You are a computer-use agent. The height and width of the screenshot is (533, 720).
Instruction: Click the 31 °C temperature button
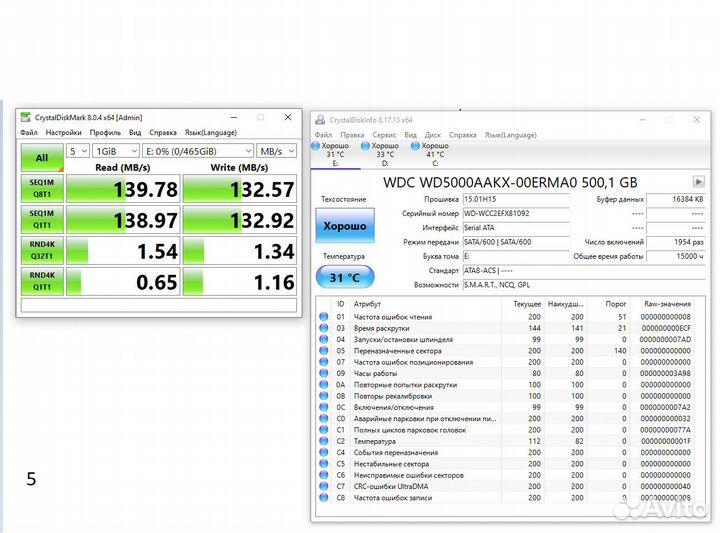345,277
